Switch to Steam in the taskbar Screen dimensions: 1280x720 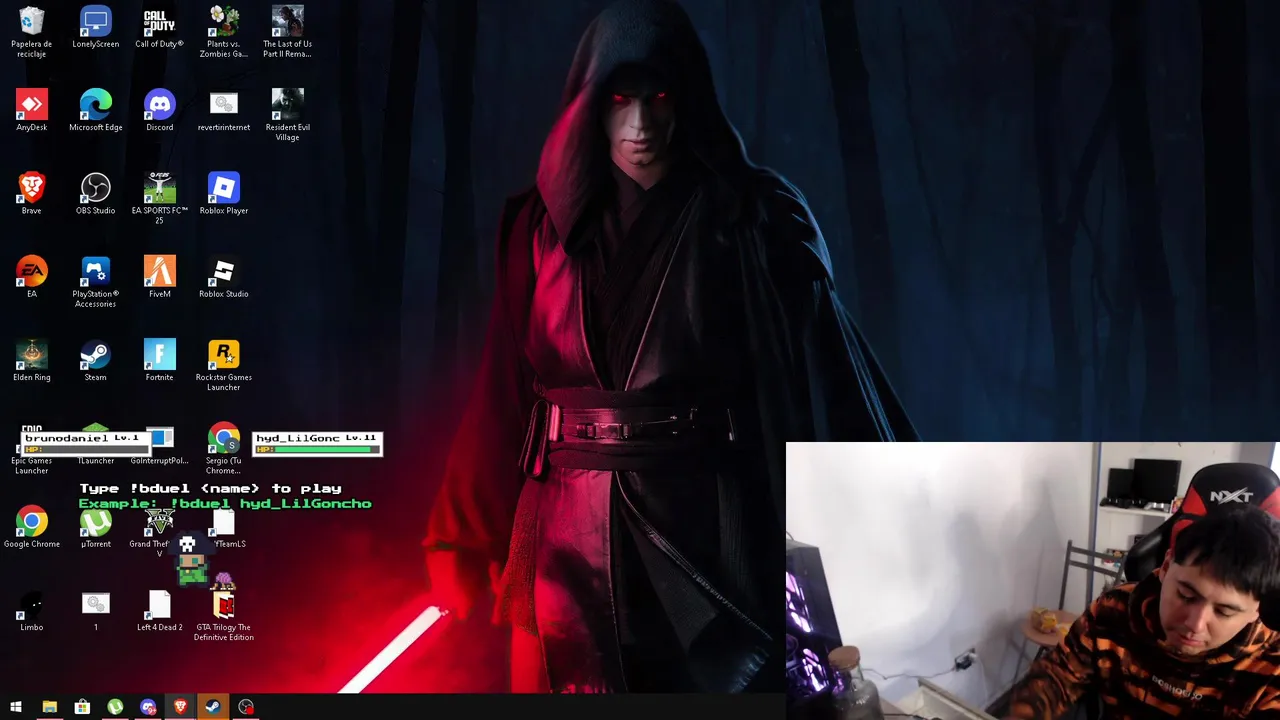[x=213, y=707]
